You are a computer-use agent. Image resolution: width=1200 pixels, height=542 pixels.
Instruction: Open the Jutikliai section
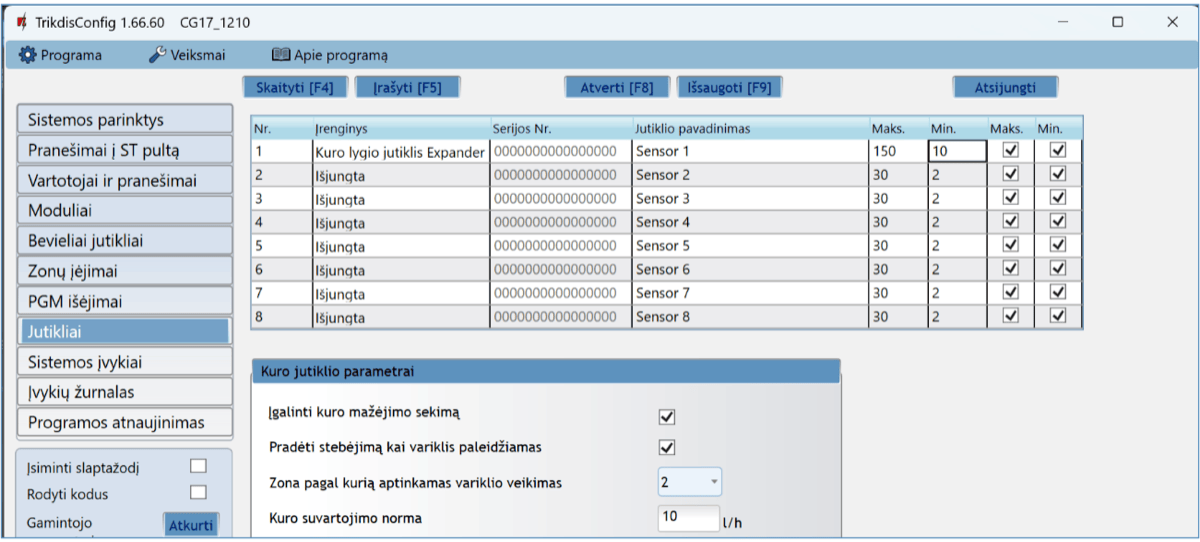pyautogui.click(x=125, y=332)
